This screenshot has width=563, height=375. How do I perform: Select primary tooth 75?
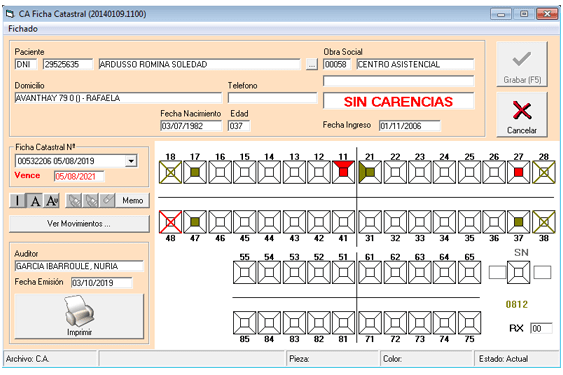click(x=470, y=323)
